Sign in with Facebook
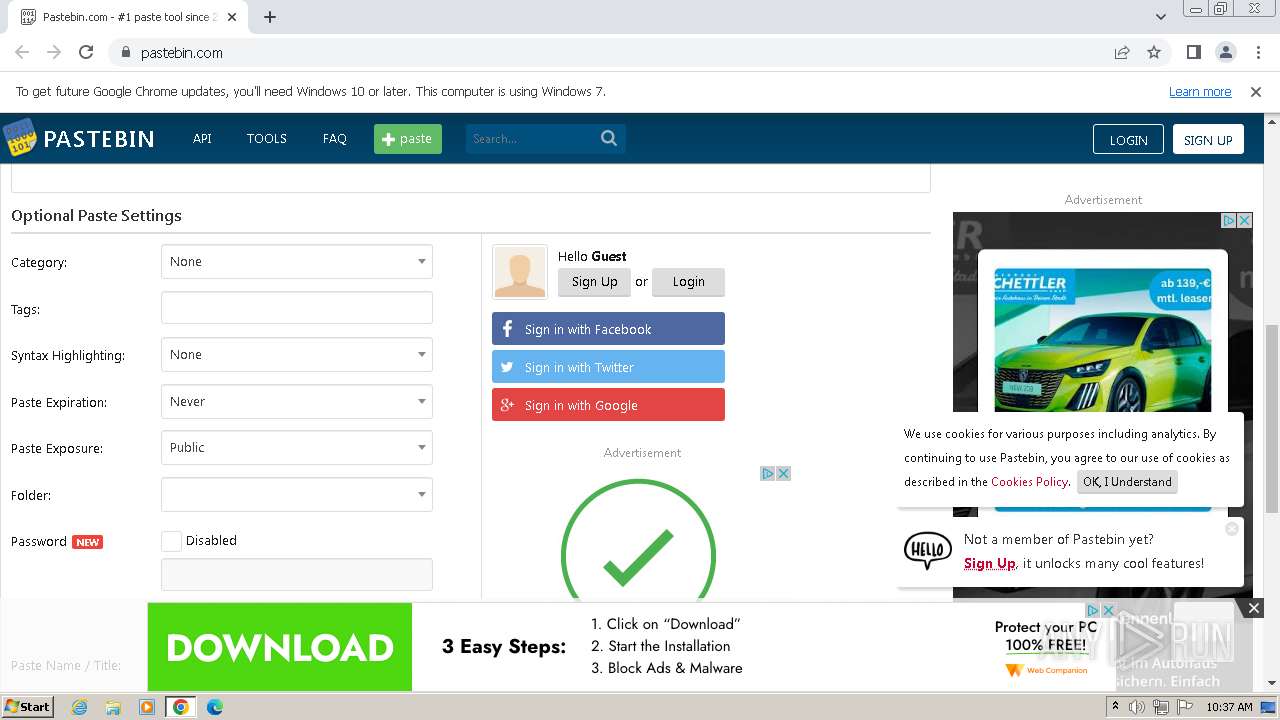 608,329
